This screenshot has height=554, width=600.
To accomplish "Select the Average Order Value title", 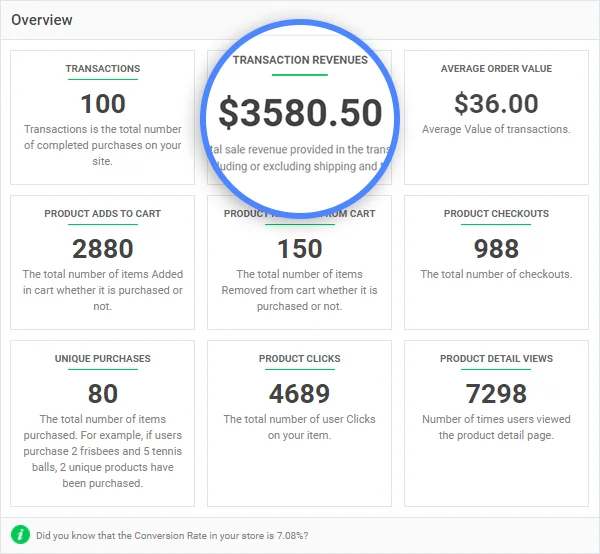I will (496, 69).
